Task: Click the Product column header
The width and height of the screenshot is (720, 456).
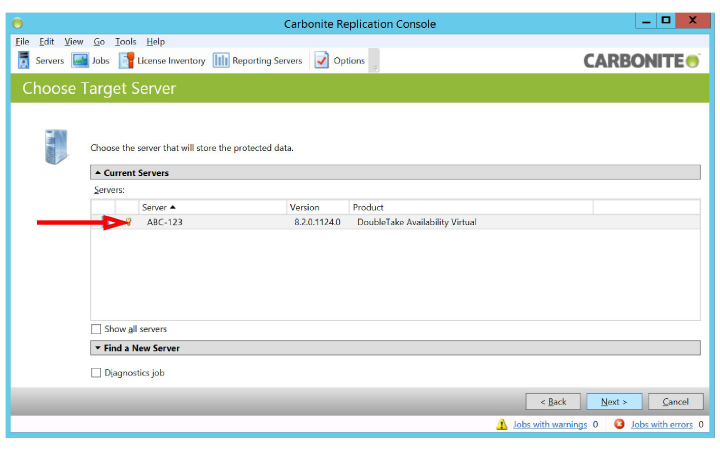Action: (x=471, y=208)
